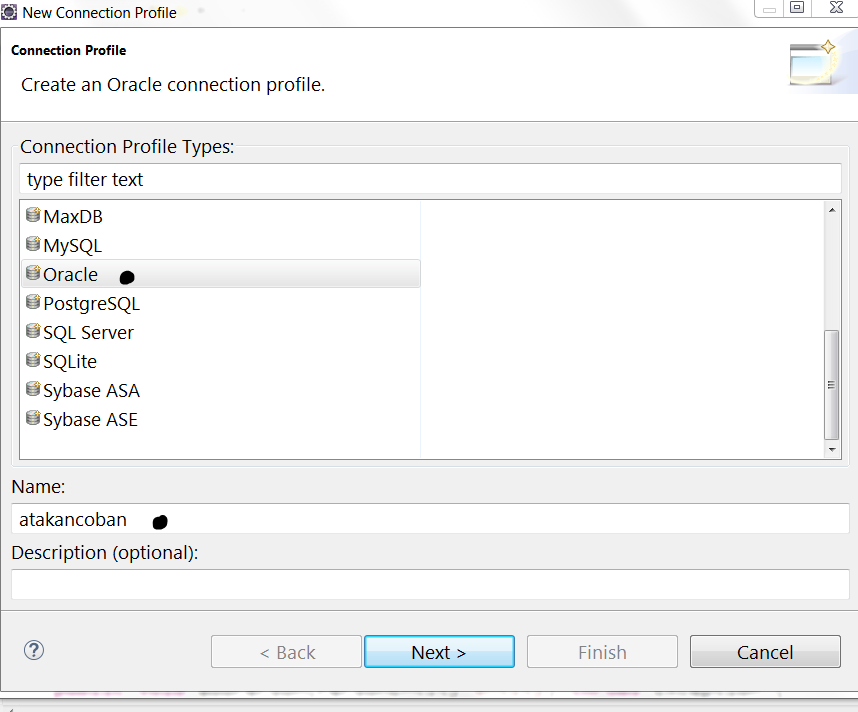Click into the type filter text field
858x712 pixels.
coord(430,179)
